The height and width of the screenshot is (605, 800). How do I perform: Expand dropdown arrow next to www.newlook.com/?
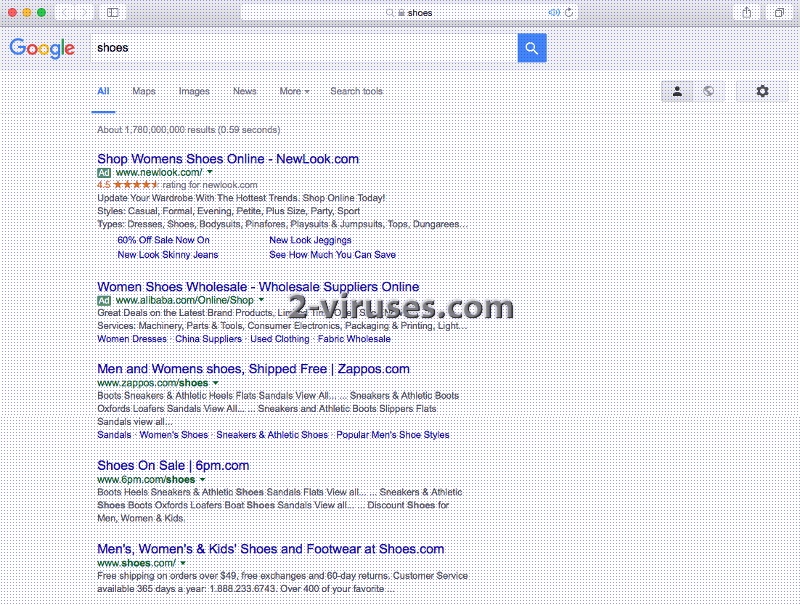210,172
